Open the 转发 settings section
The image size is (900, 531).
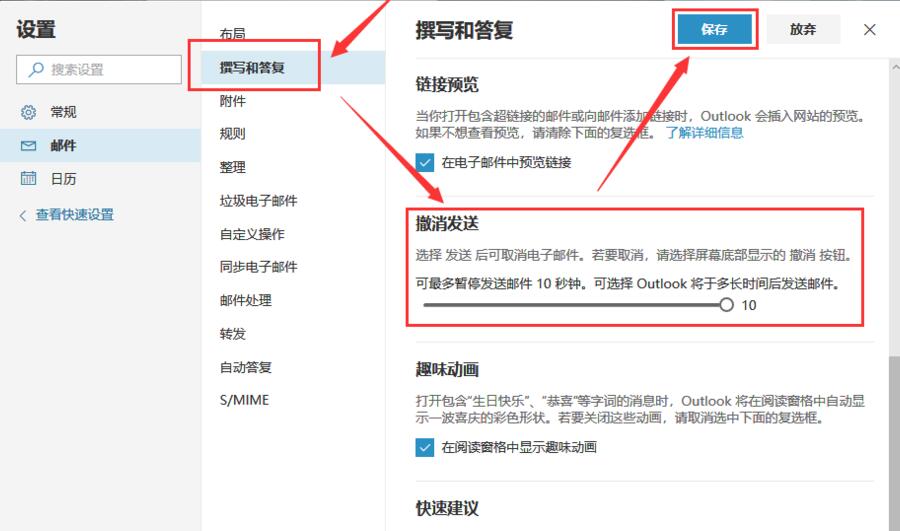(x=232, y=334)
